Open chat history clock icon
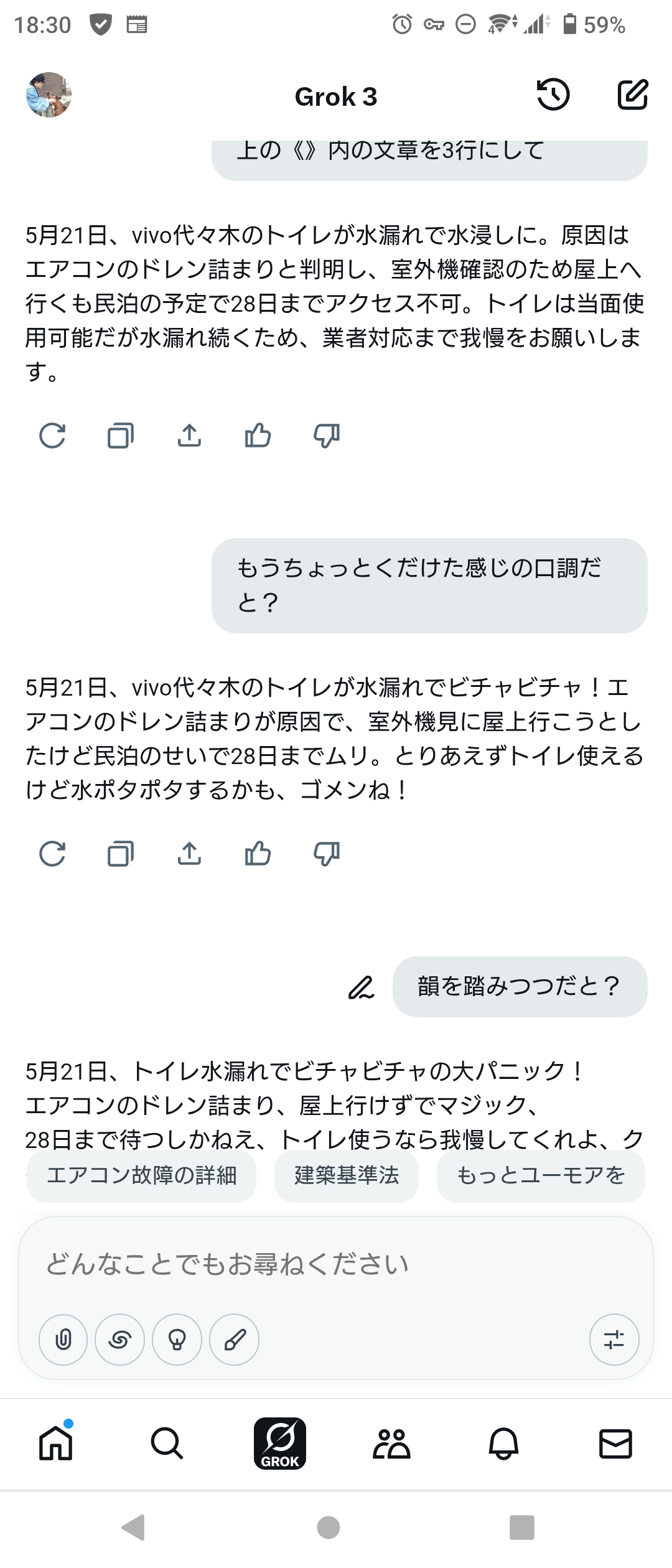 (553, 95)
